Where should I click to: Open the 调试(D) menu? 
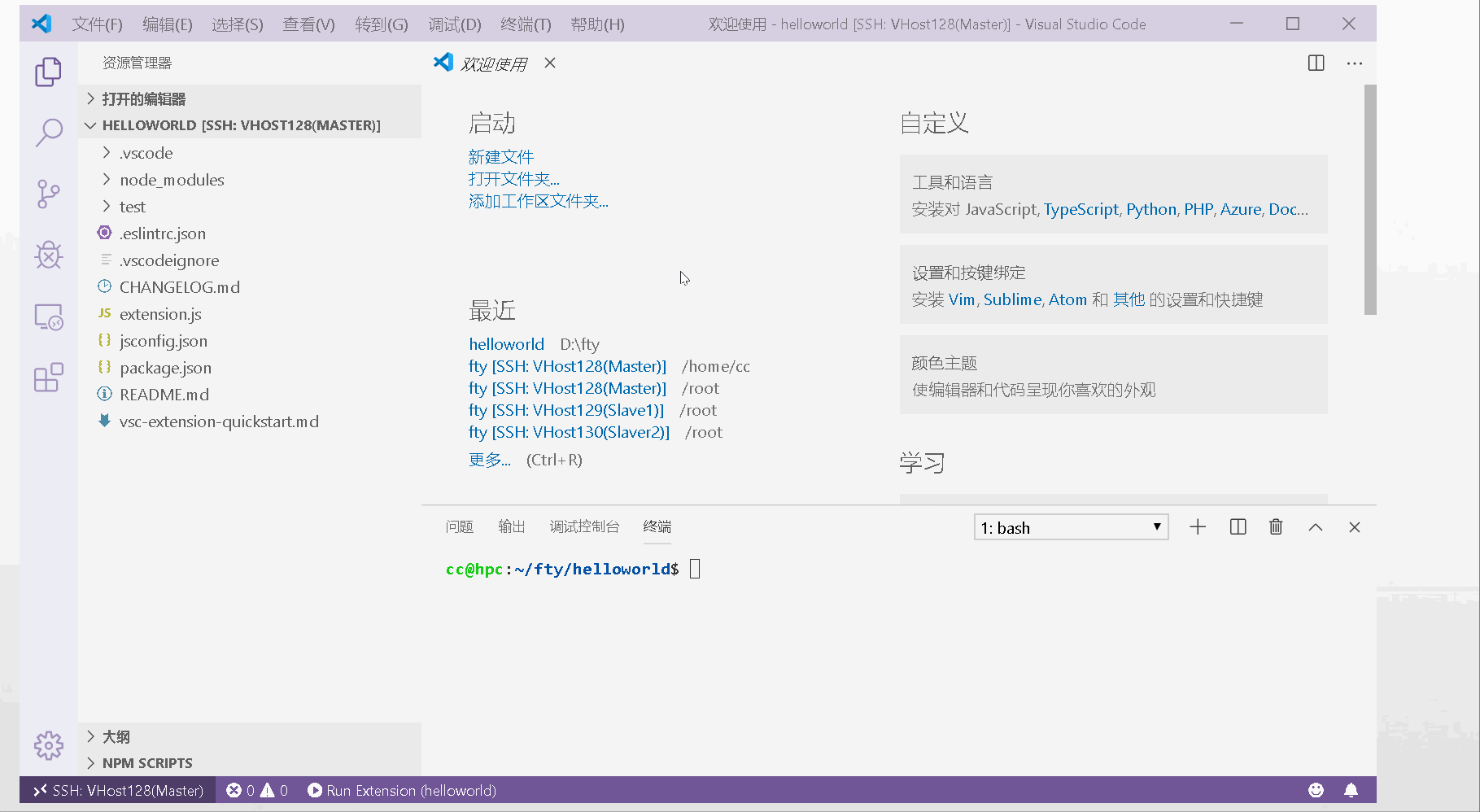pyautogui.click(x=455, y=24)
